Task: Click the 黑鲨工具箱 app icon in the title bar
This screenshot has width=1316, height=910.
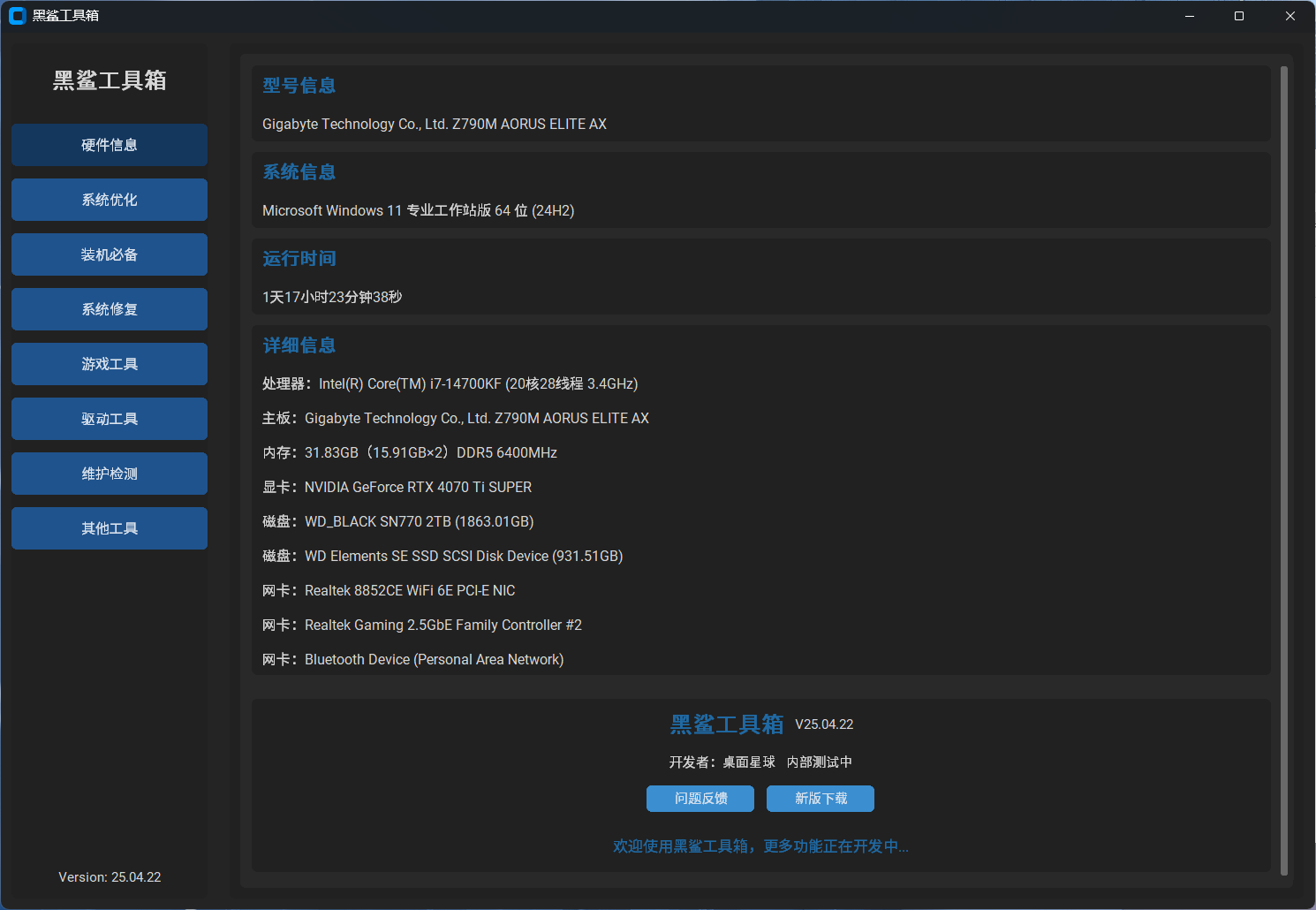Action: pyautogui.click(x=17, y=16)
